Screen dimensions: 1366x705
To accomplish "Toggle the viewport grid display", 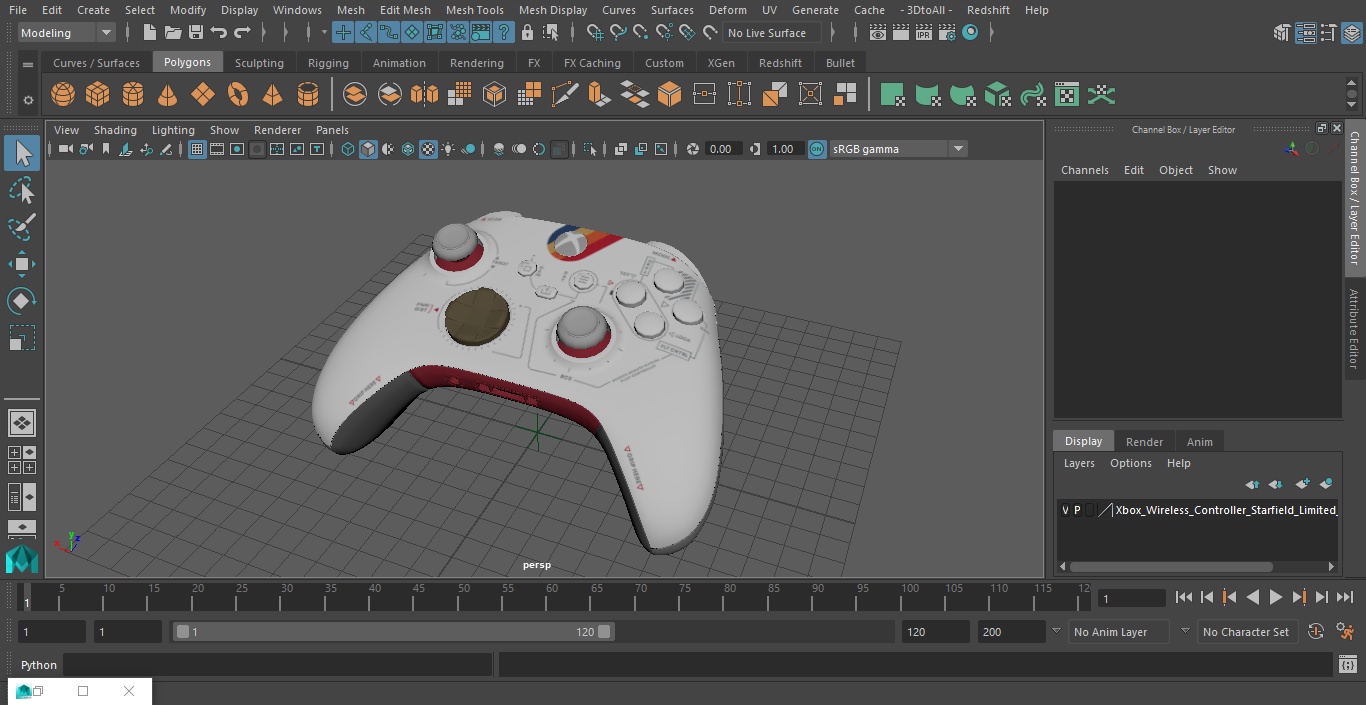I will [x=197, y=149].
